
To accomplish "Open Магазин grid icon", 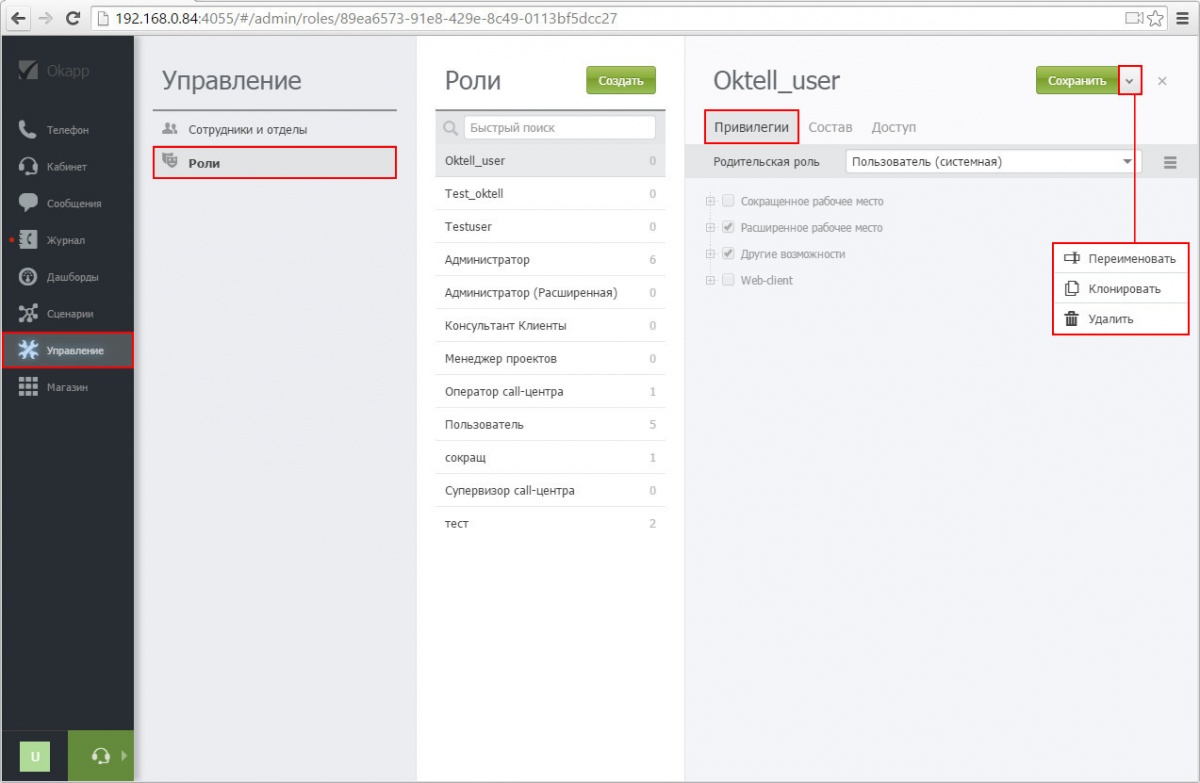I will 29,387.
